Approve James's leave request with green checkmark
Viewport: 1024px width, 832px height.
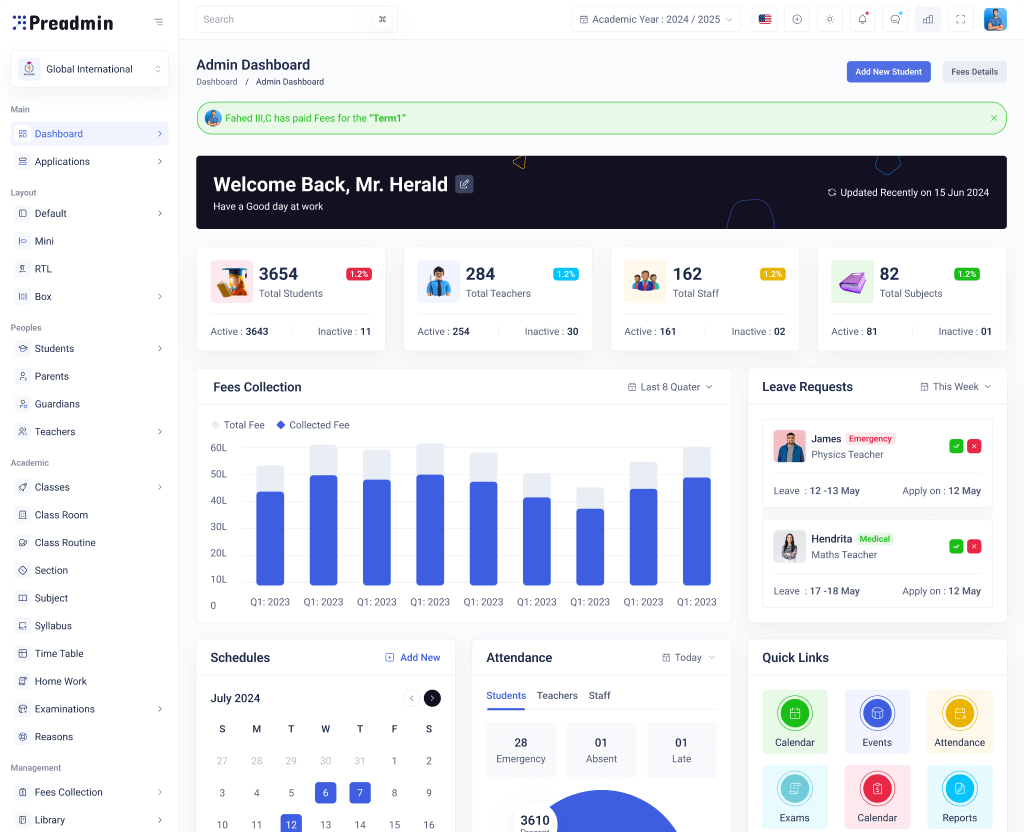[956, 446]
